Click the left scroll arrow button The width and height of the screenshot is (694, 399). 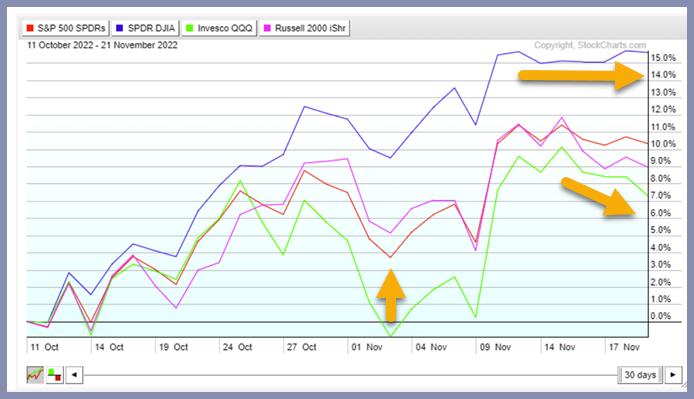tap(74, 375)
